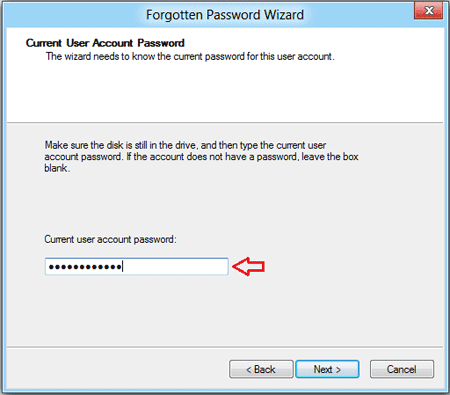Viewport: 450px width, 395px height.
Task: Select the "Current User Account Password" heading
Action: [x=105, y=43]
